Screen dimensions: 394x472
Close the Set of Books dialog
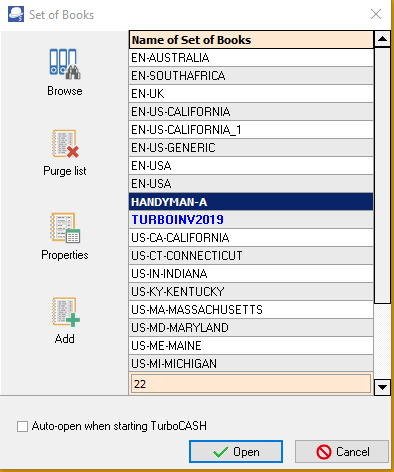376,14
